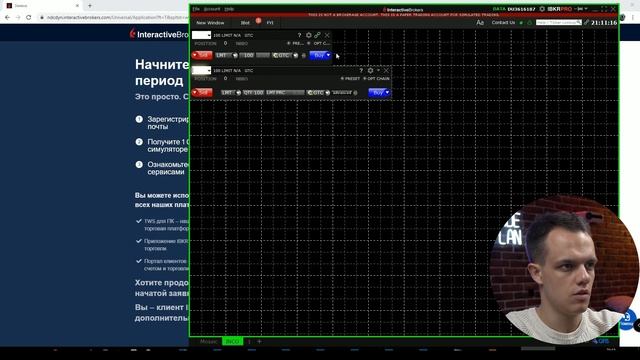Image resolution: width=640 pixels, height=360 pixels.
Task: Open the Account menu in Trader Workstation
Action: pos(212,9)
